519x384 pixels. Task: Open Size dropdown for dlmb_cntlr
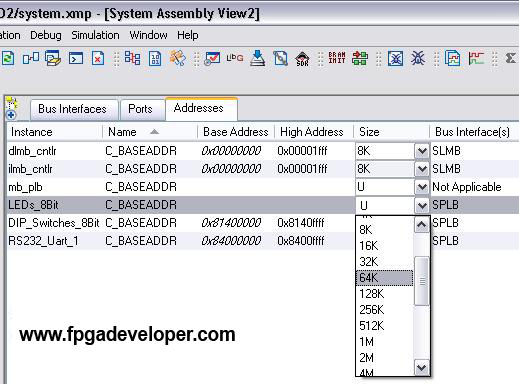pyautogui.click(x=422, y=151)
